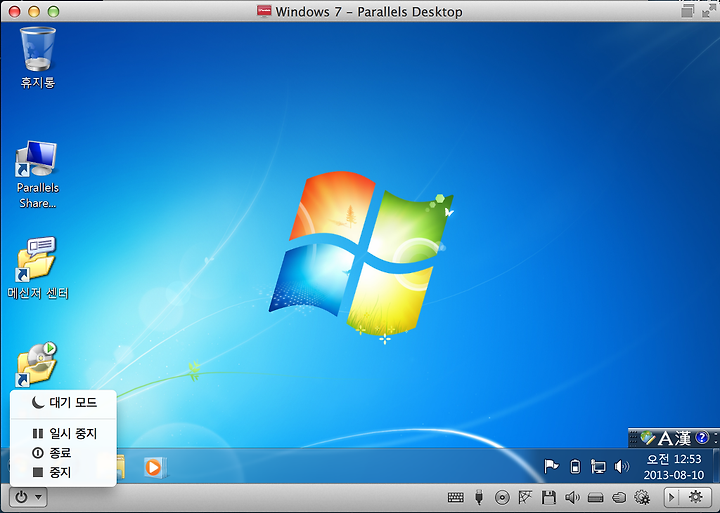Select the 메신저 센터 desktop shortcut
The width and height of the screenshot is (720, 513).
(38, 268)
